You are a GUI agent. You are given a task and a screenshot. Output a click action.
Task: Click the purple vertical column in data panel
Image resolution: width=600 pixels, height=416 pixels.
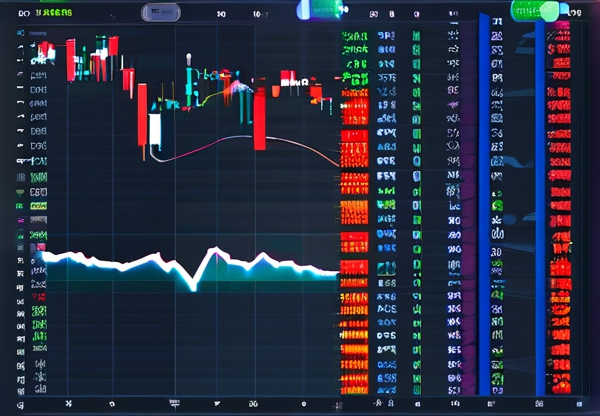[460, 200]
